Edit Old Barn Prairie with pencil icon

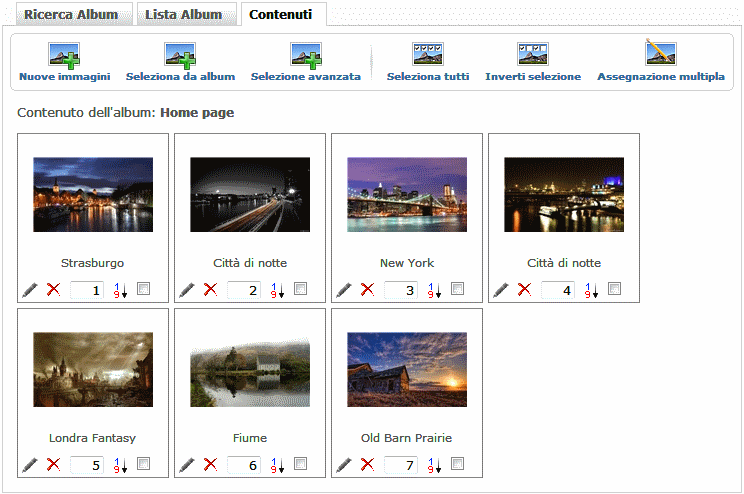pos(344,465)
